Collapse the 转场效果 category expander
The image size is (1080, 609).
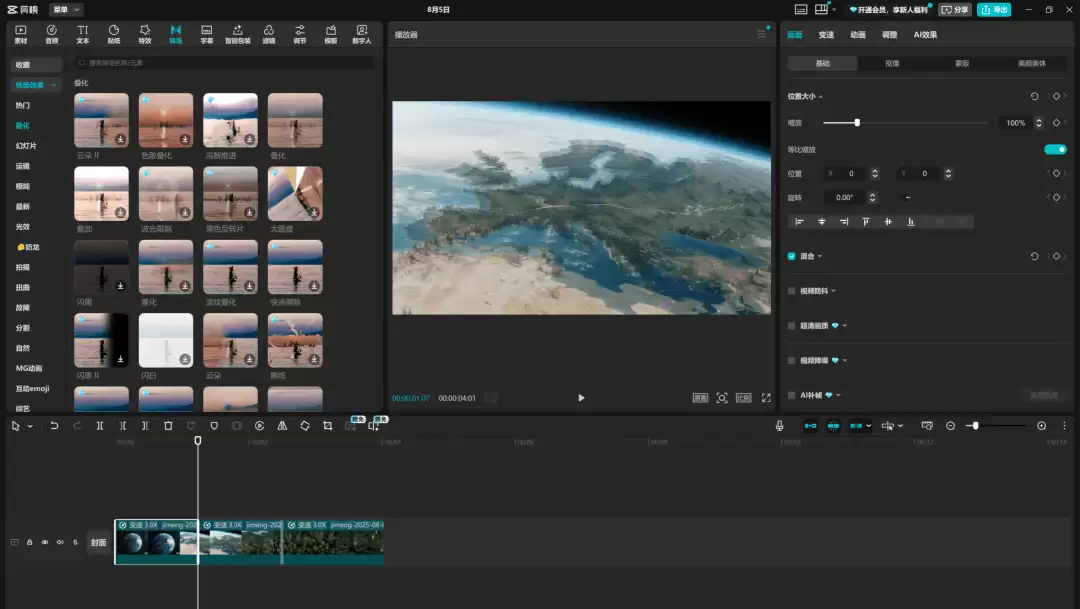click(54, 85)
